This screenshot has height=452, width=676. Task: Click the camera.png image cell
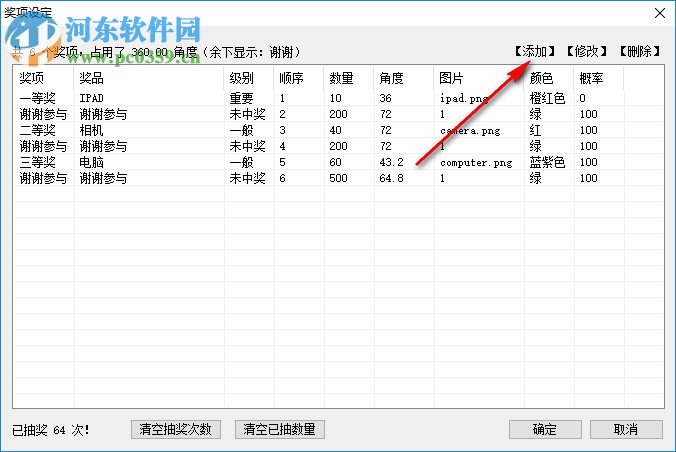coord(470,131)
